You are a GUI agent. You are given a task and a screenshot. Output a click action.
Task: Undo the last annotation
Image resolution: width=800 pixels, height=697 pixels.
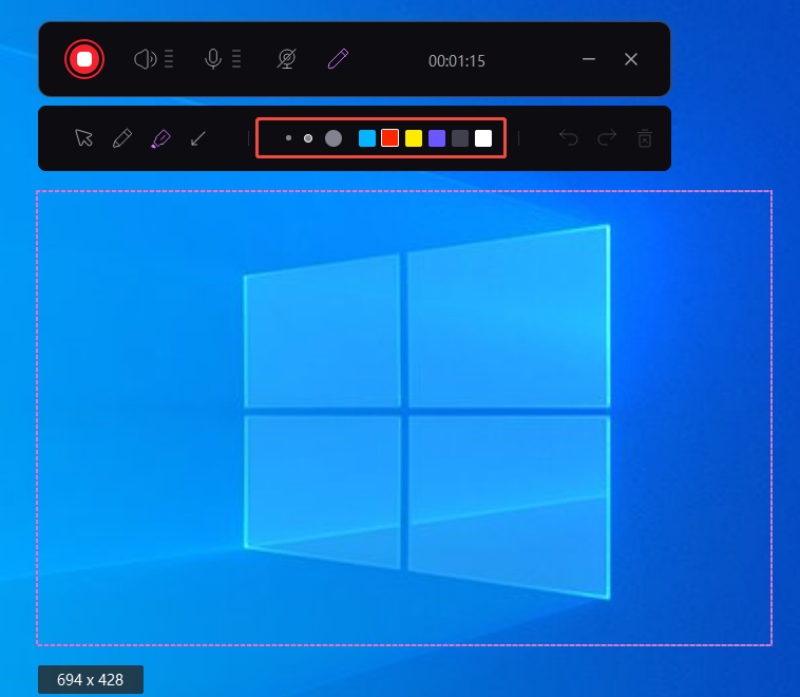coord(568,138)
